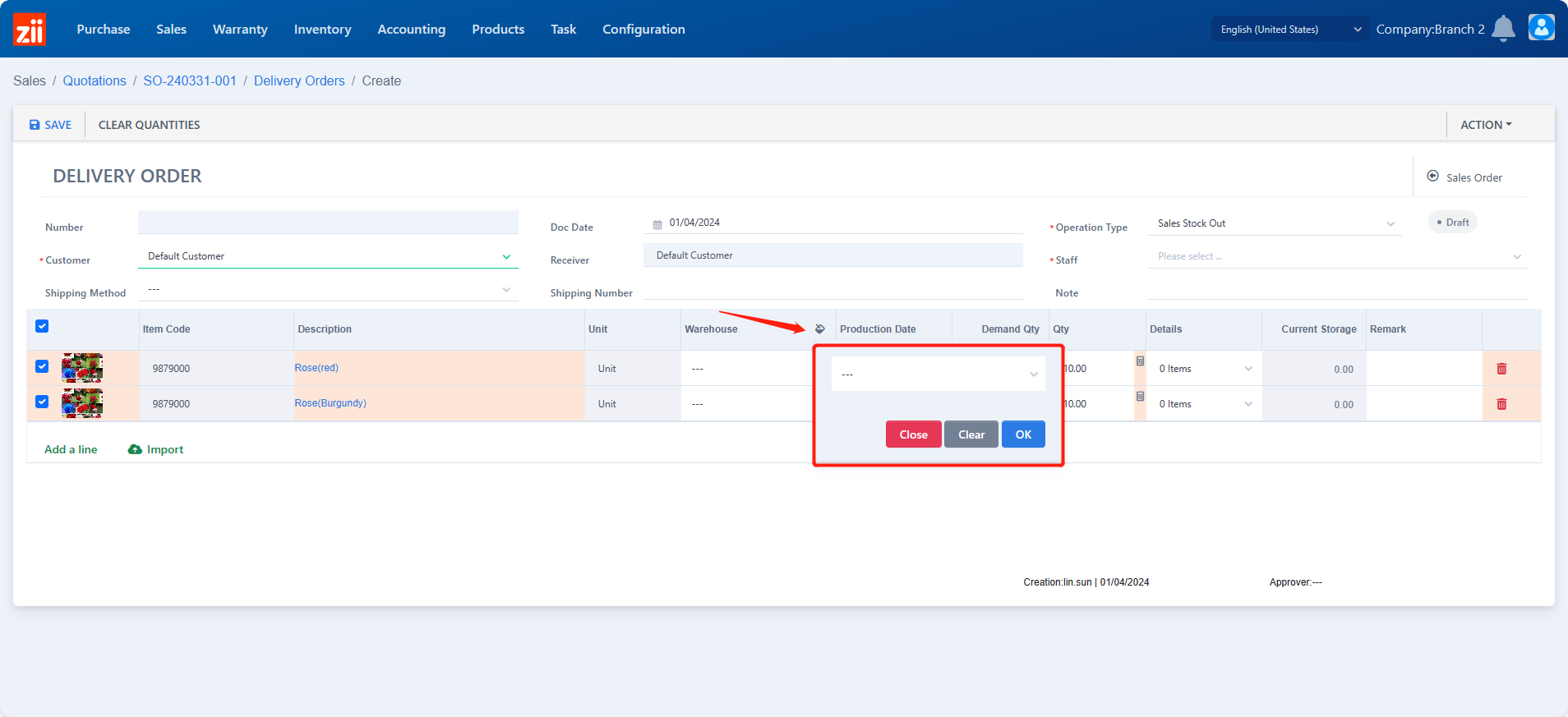Open the warehouse popup dropdown
The width and height of the screenshot is (1568, 717).
pyautogui.click(x=938, y=374)
